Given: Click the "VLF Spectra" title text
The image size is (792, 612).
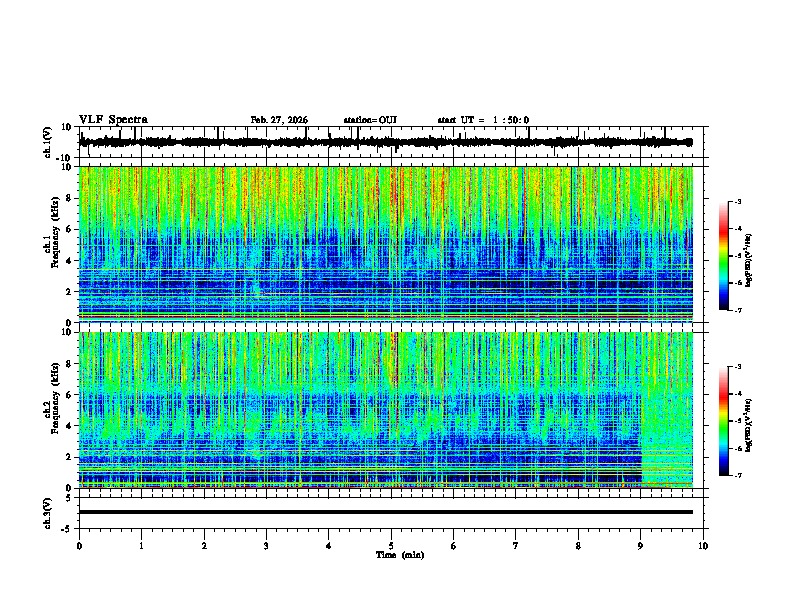Looking at the screenshot, I should click(113, 120).
